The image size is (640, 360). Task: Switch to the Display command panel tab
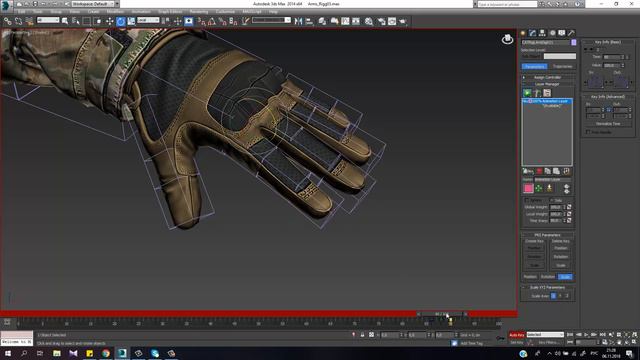[x=562, y=33]
